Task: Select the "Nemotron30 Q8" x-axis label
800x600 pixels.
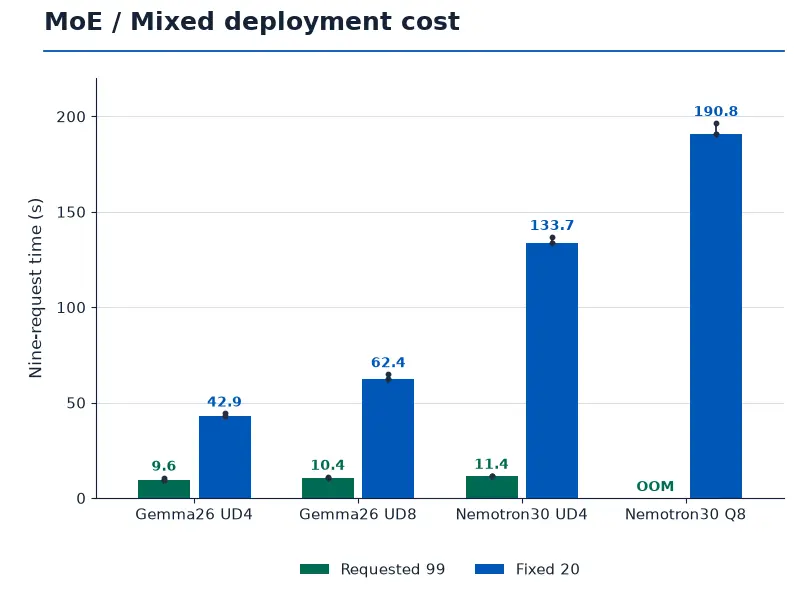Action: click(x=685, y=514)
